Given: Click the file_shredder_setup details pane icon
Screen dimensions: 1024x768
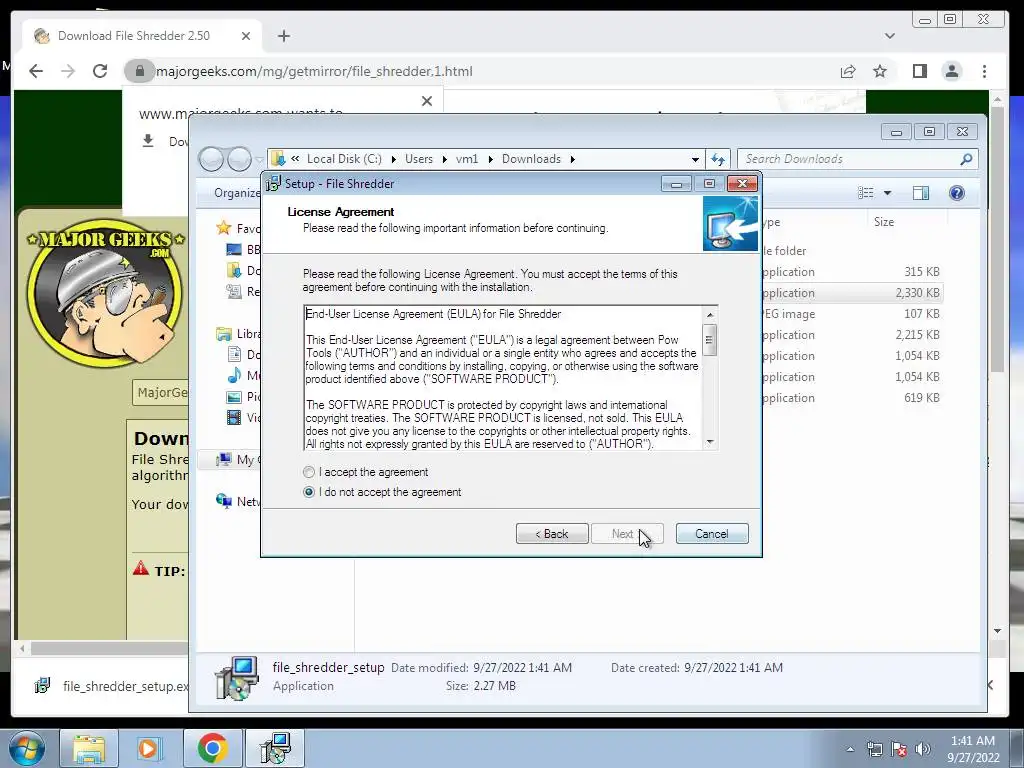Looking at the screenshot, I should 236,677.
